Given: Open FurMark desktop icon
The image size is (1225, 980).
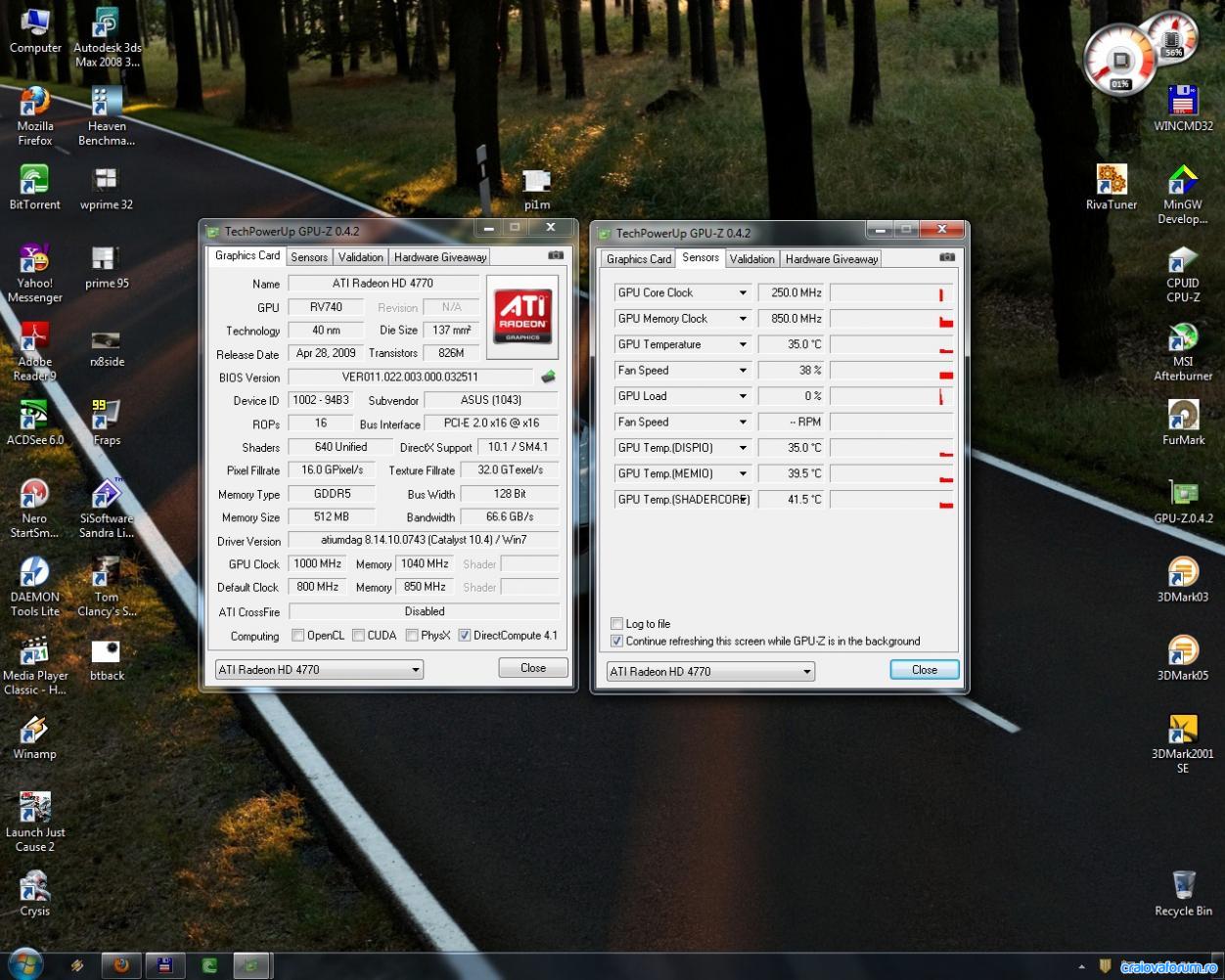Looking at the screenshot, I should click(x=1183, y=423).
